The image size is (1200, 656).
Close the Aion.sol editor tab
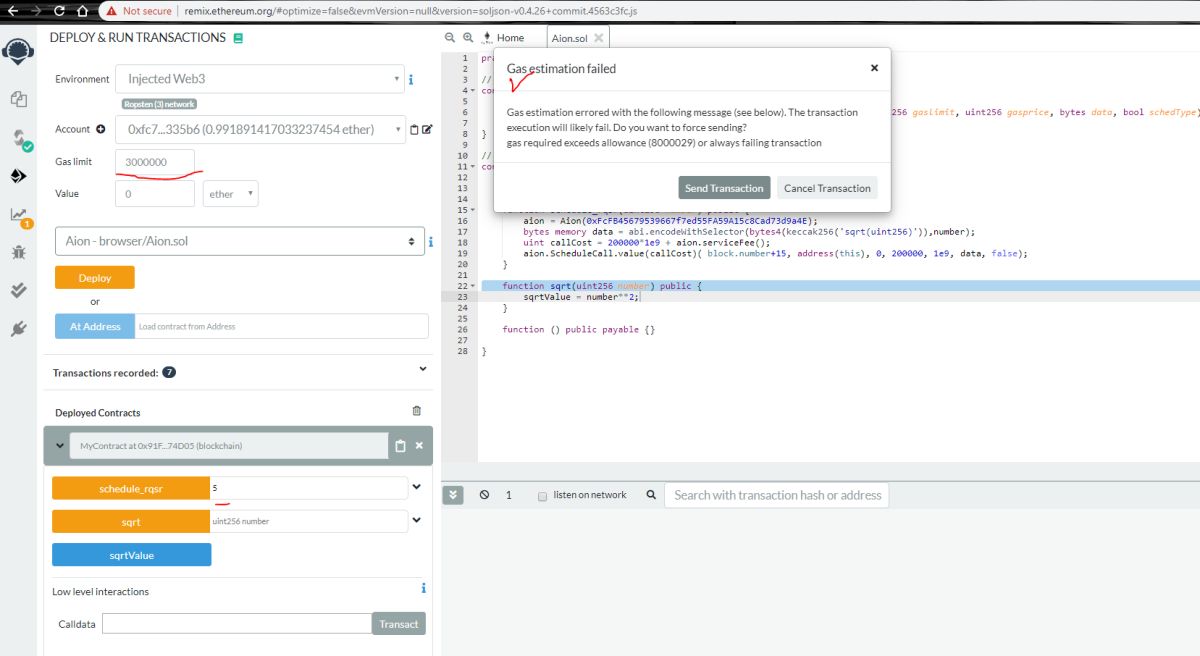598,38
